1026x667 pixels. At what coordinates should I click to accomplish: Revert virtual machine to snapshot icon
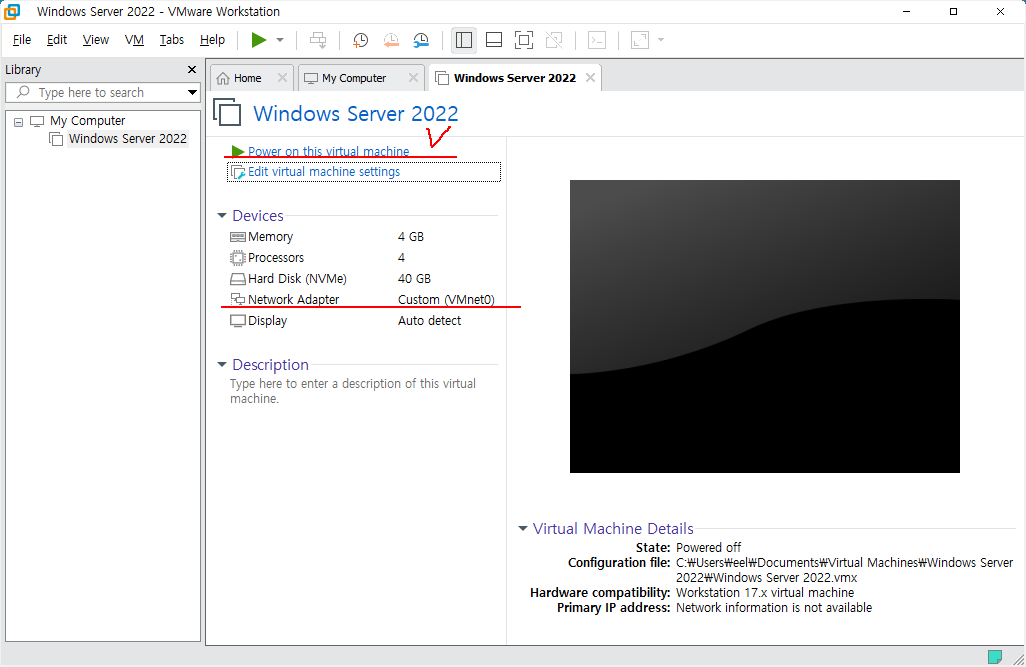point(391,40)
